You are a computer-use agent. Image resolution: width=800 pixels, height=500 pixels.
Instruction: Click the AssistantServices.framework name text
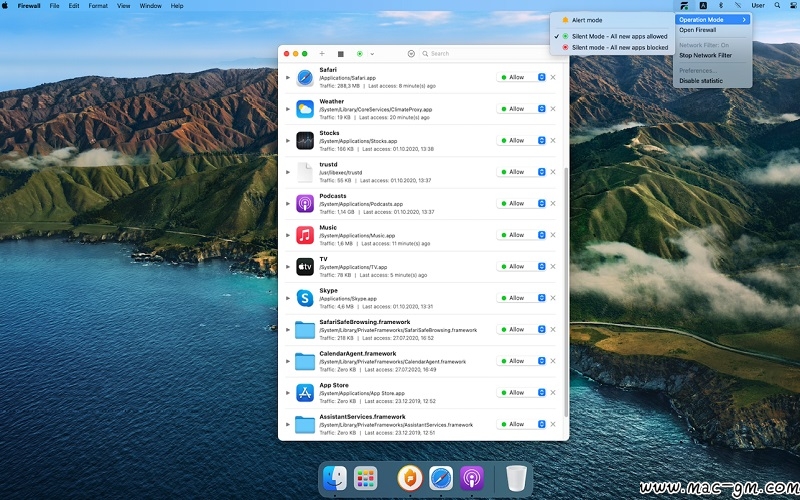362,417
